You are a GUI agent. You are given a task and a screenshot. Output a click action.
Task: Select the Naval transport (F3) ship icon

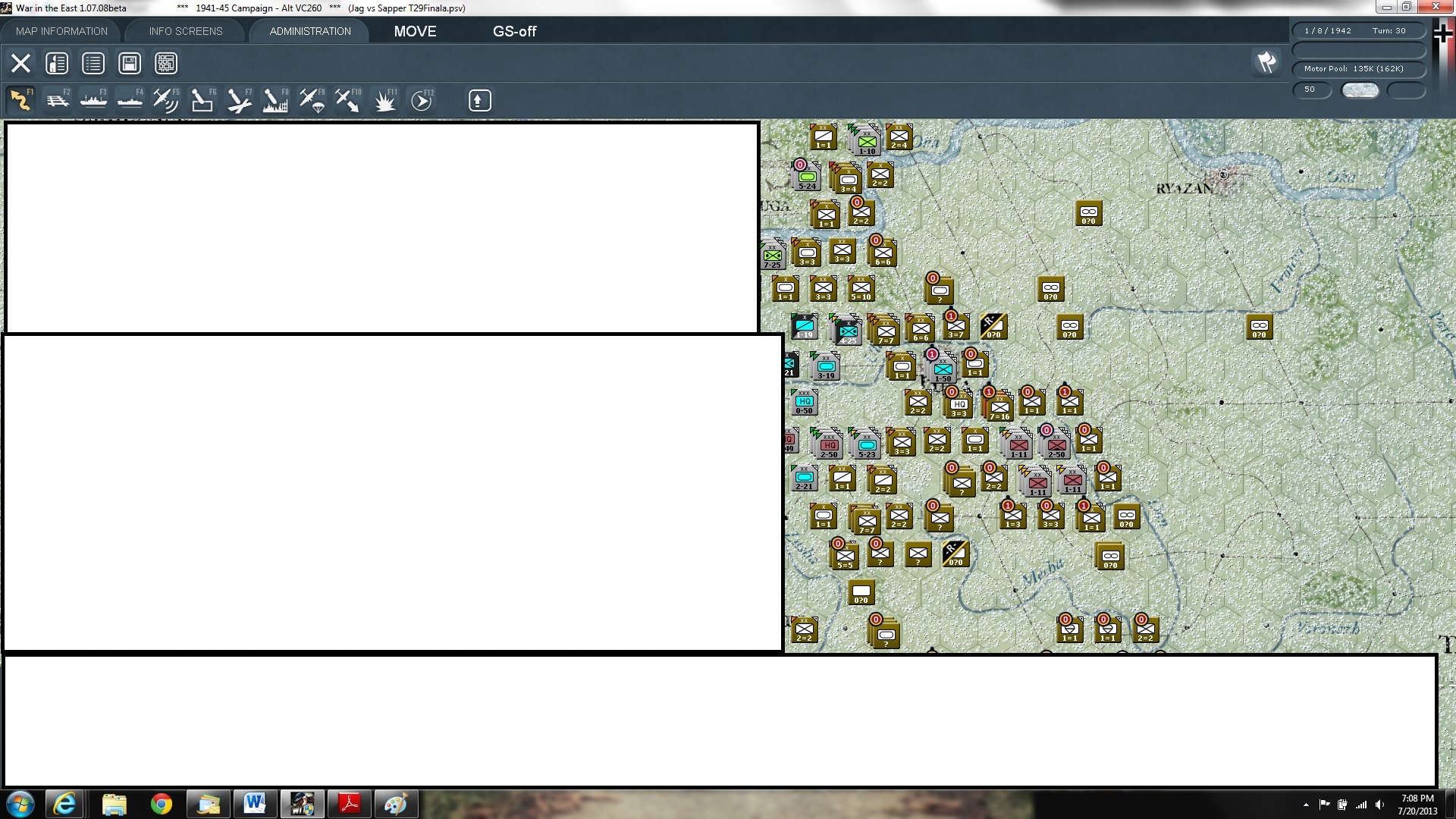[x=93, y=100]
